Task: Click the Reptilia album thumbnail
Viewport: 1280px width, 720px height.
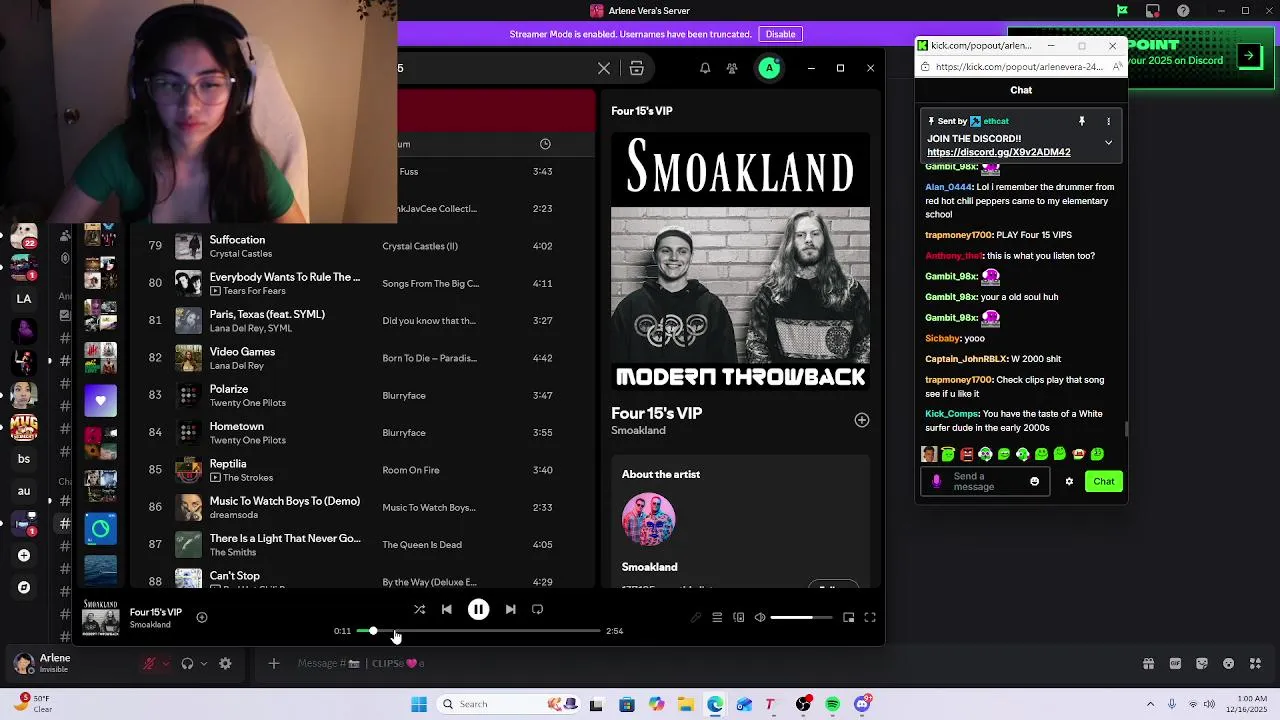Action: (188, 470)
